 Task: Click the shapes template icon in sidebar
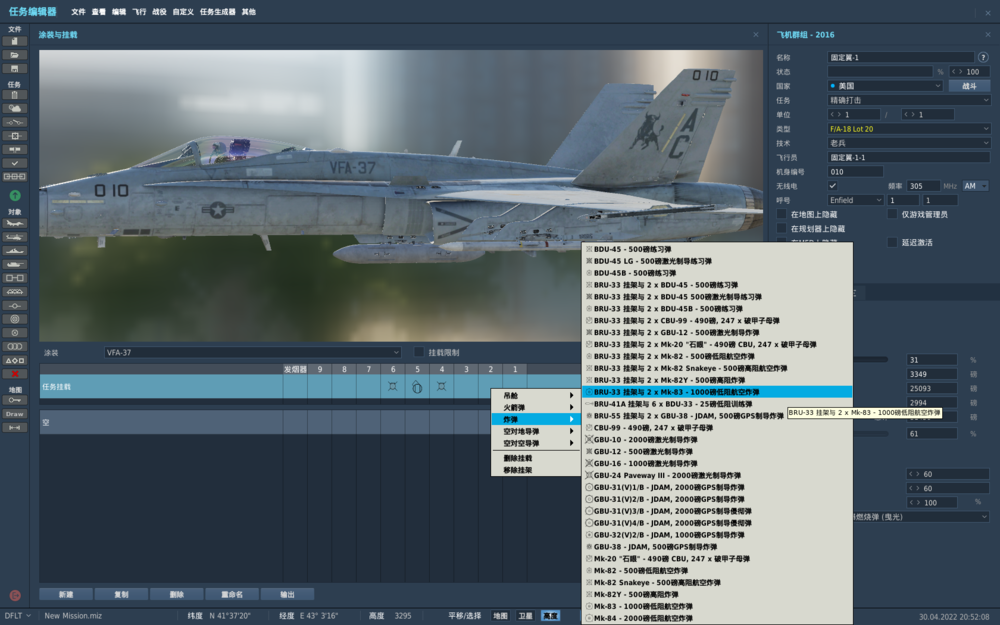pyautogui.click(x=15, y=360)
